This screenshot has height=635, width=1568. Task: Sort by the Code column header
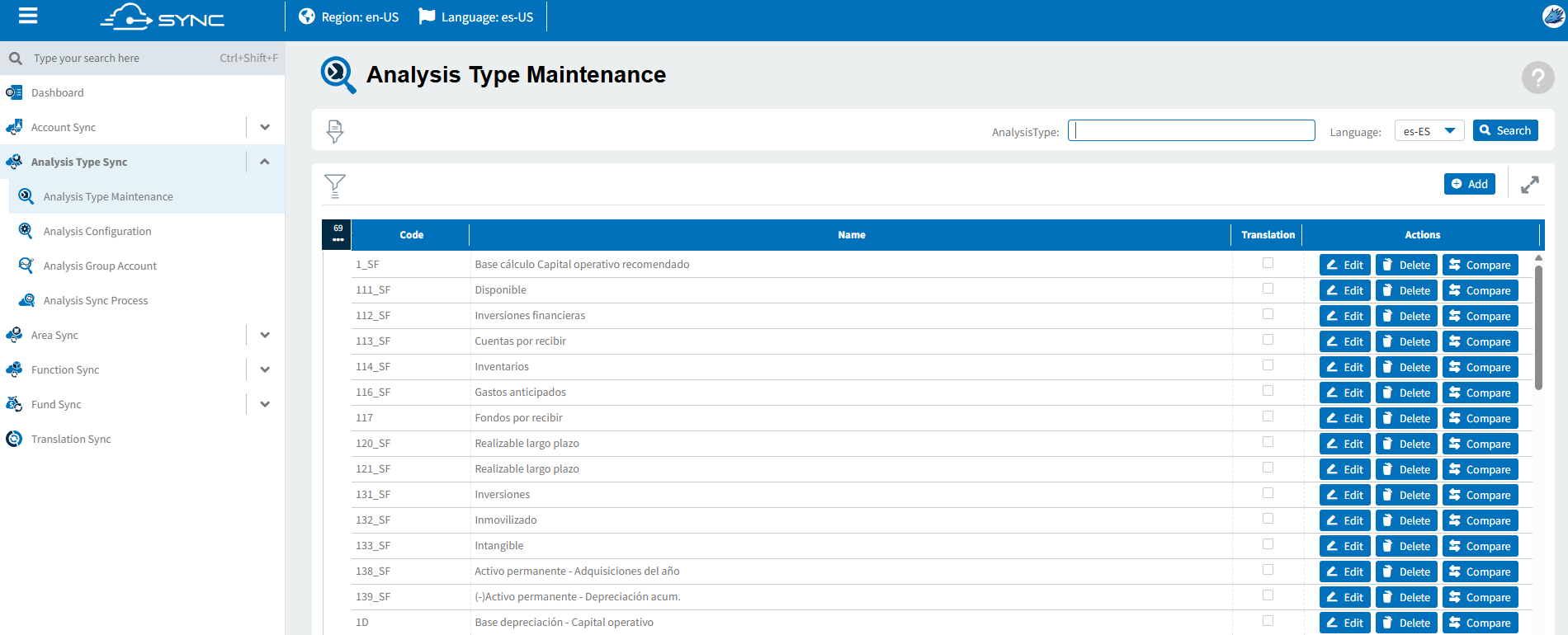pyautogui.click(x=411, y=235)
